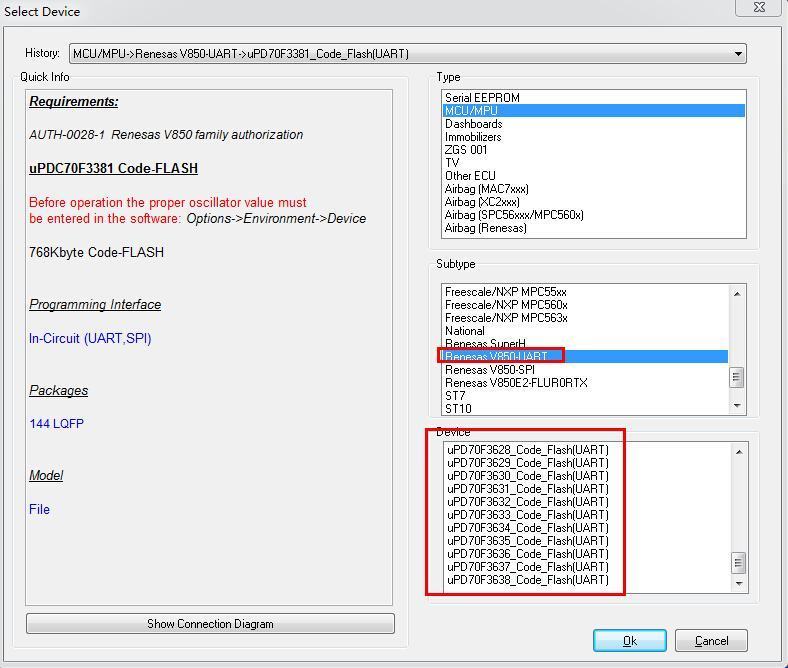Screen dimensions: 788x668
Task: Confirm selection with Ok button
Action: tap(630, 641)
